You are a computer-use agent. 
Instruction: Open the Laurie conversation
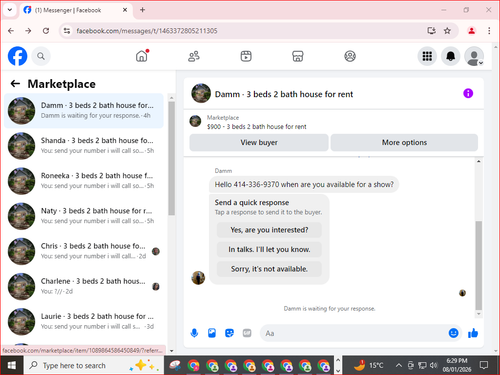[84, 322]
